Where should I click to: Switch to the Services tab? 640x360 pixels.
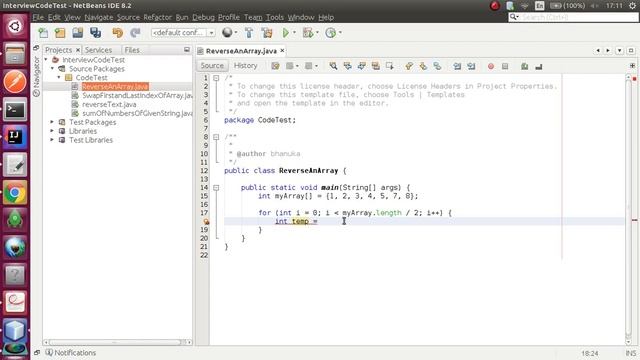(98, 50)
